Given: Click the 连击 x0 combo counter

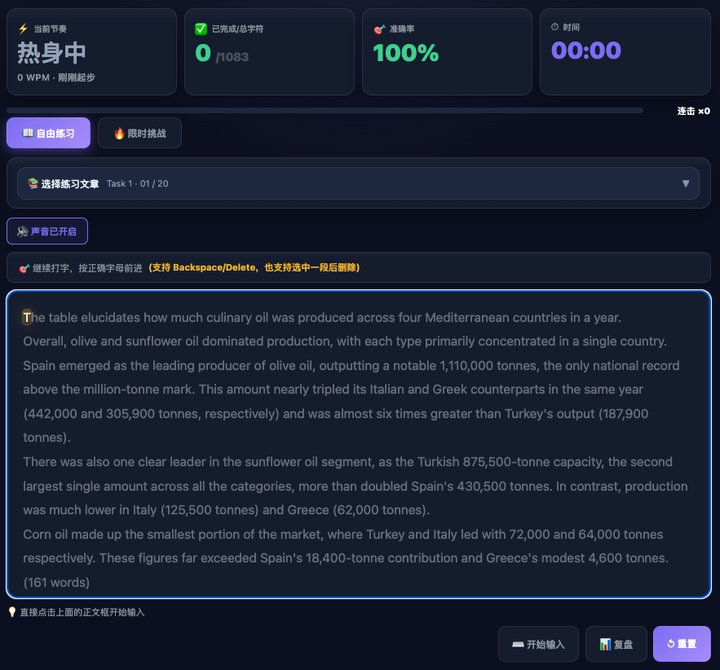Looking at the screenshot, I should coord(693,111).
